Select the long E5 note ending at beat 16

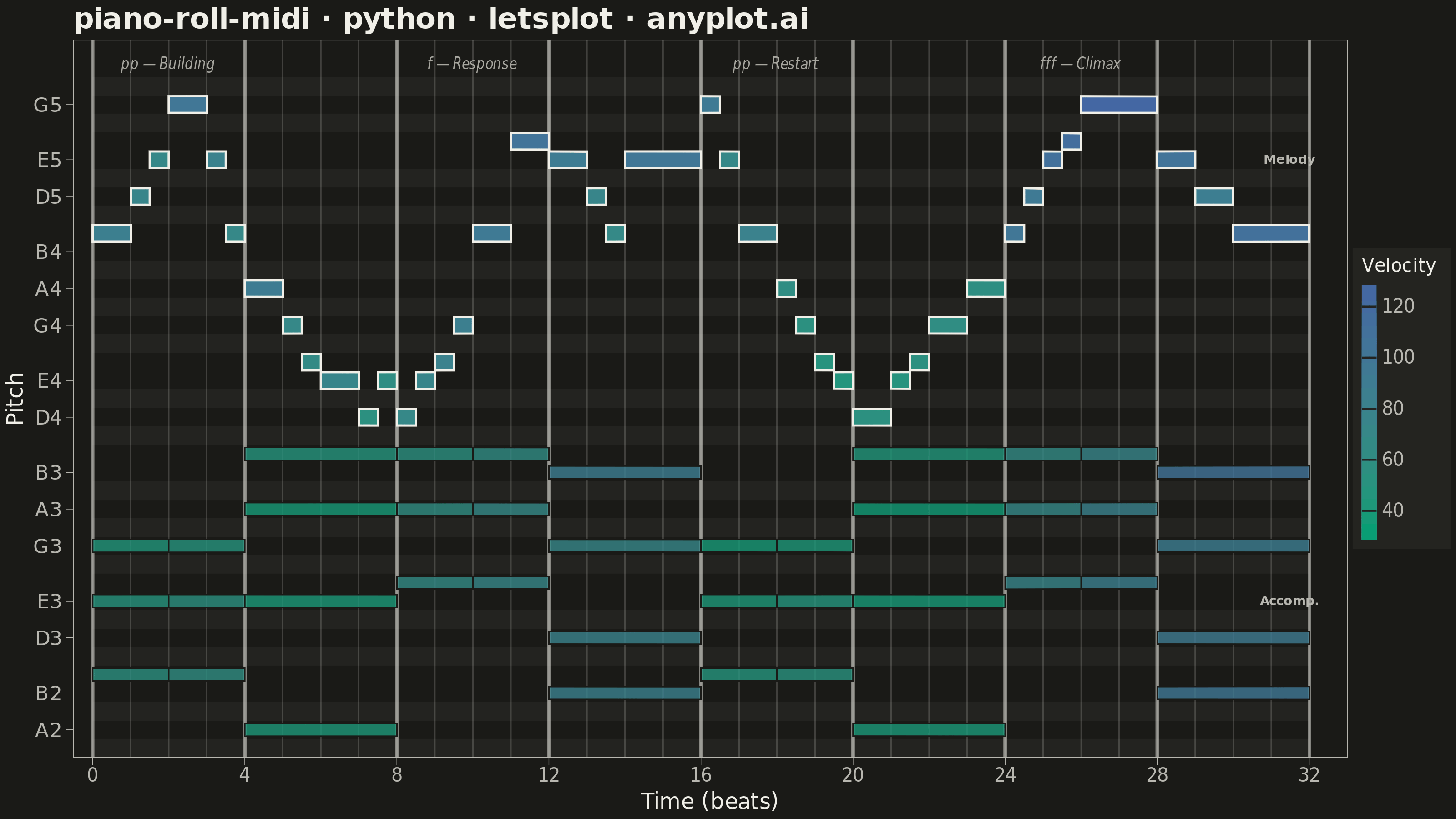(662, 160)
